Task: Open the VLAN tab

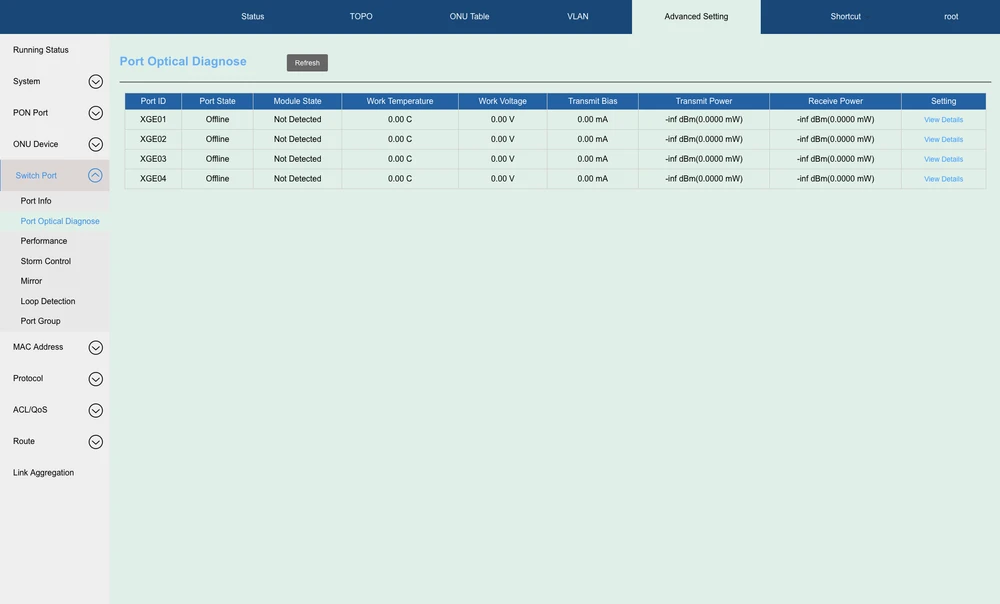Action: coord(578,17)
